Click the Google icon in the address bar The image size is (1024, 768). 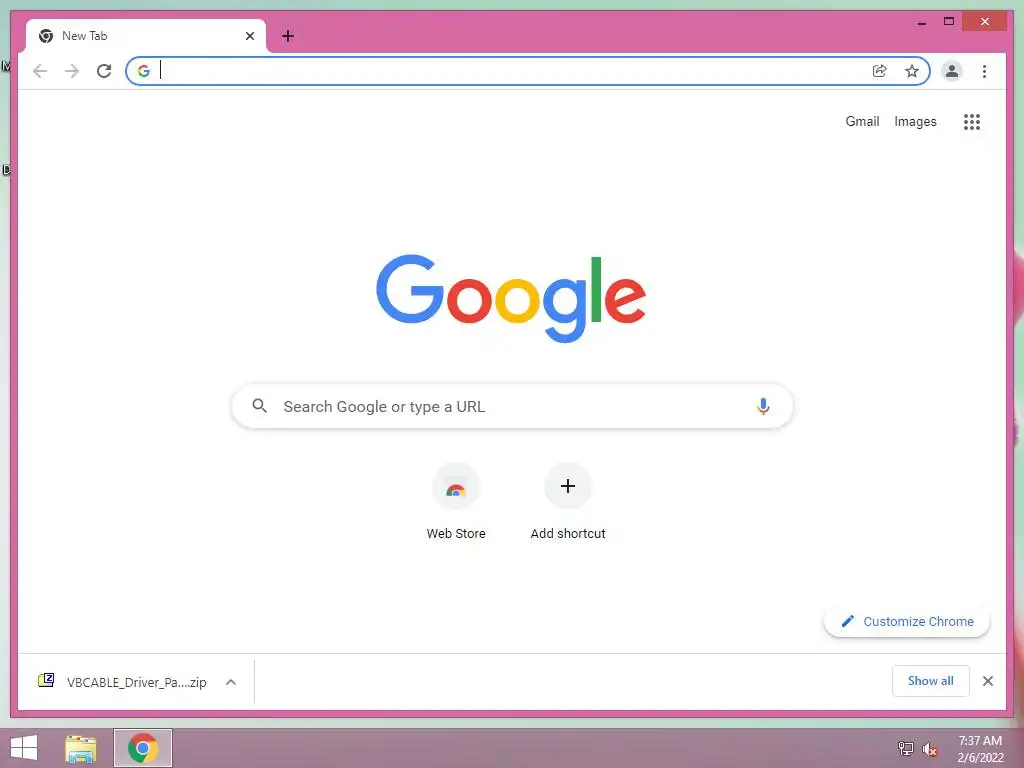tap(144, 71)
